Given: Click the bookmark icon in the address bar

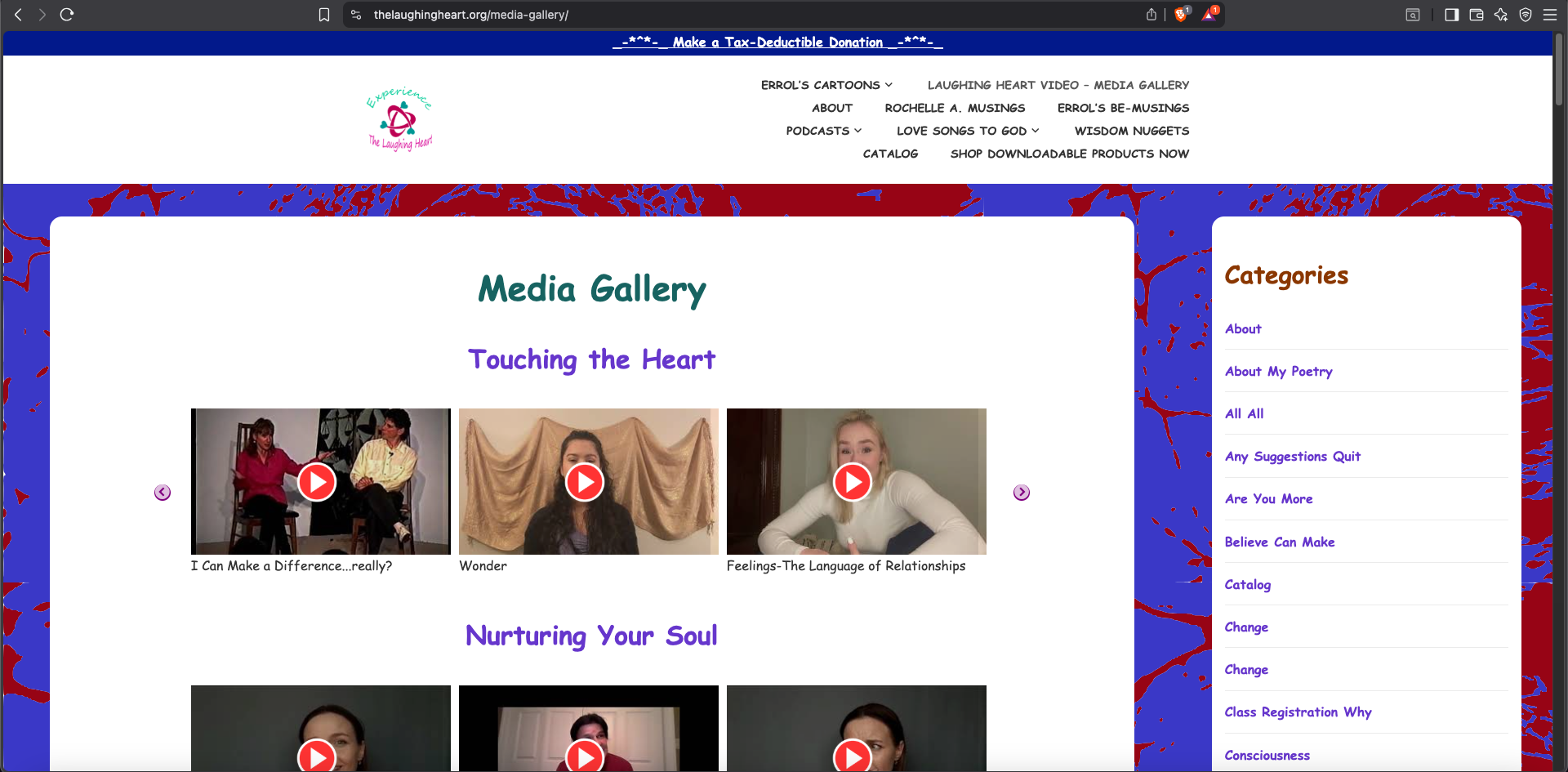Looking at the screenshot, I should tap(324, 14).
